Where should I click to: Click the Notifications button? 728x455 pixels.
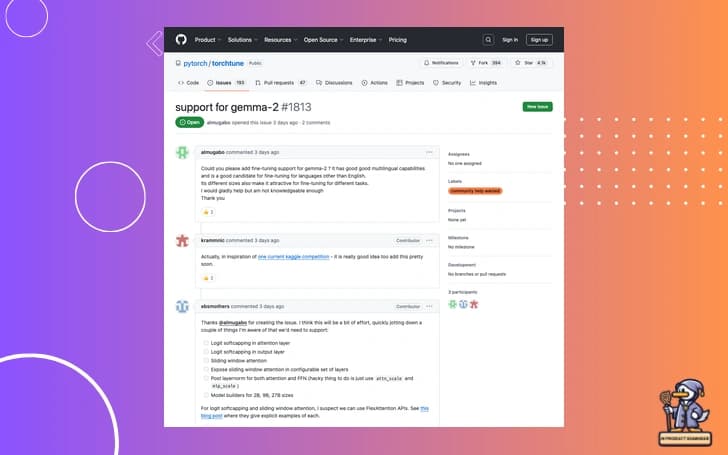441,63
